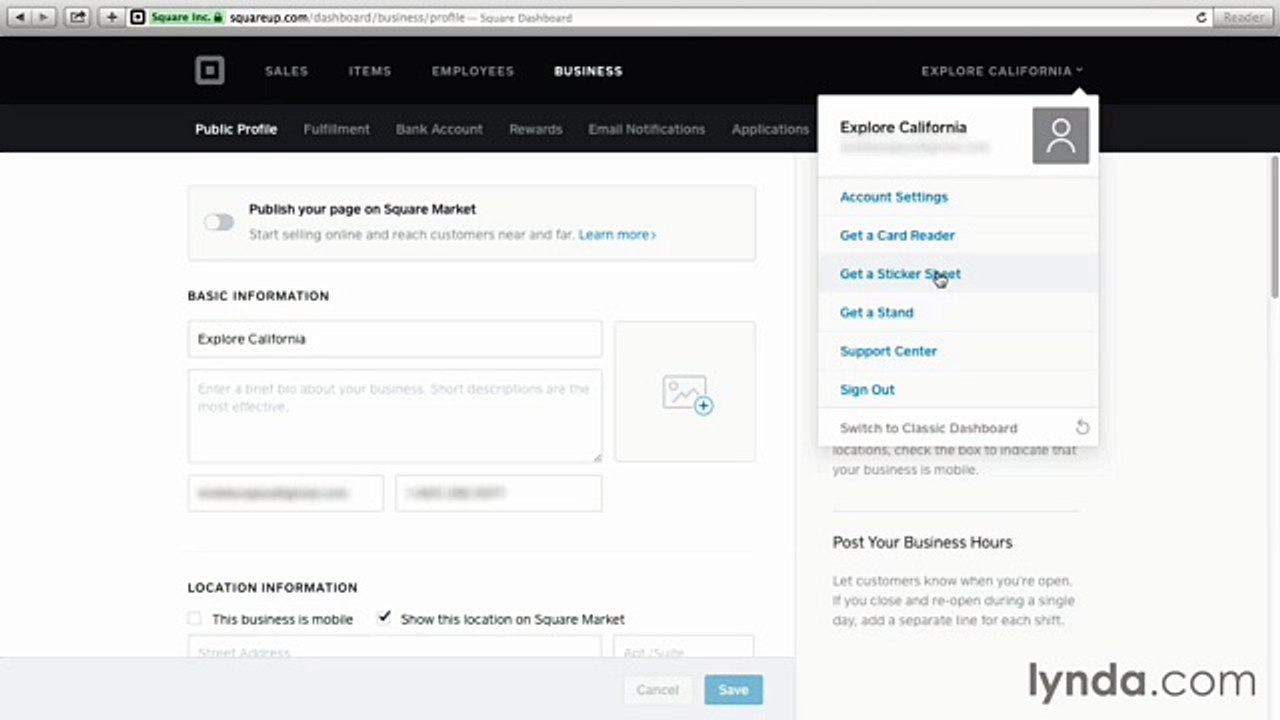Click the business bio text area
Viewport: 1280px width, 720px height.
point(395,416)
